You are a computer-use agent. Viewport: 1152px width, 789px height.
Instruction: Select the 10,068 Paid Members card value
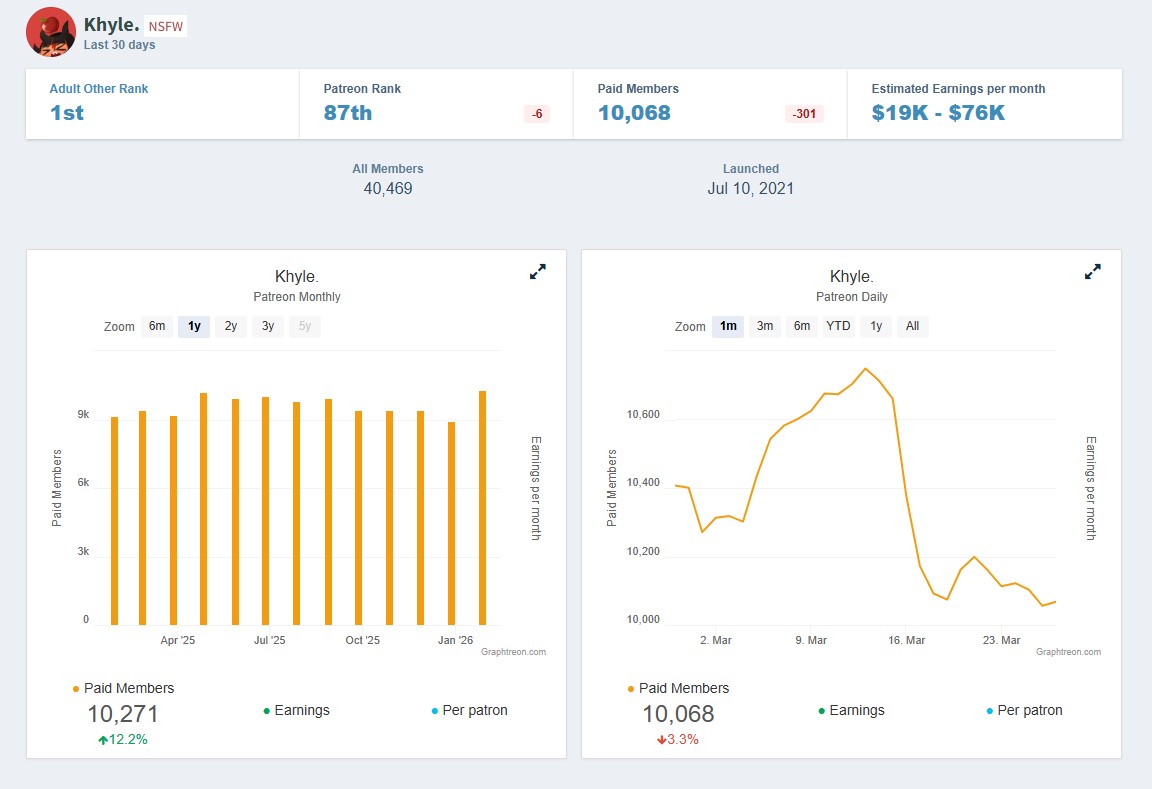634,112
